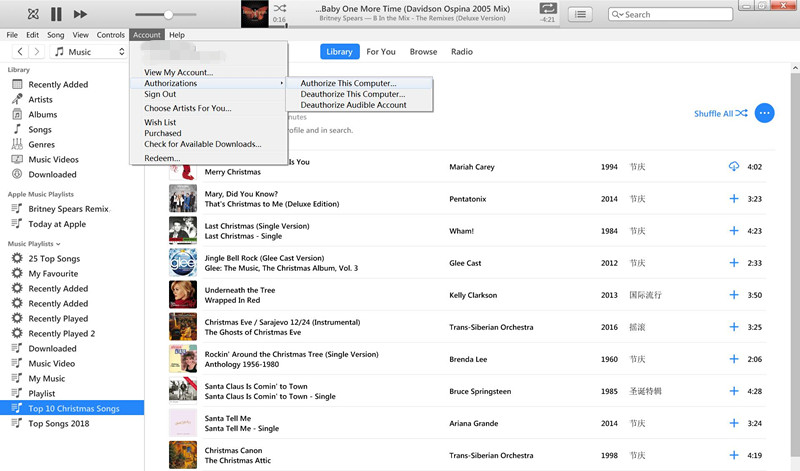Image resolution: width=800 pixels, height=471 pixels.
Task: Open Wish List from the Account menu
Action: pyautogui.click(x=160, y=122)
